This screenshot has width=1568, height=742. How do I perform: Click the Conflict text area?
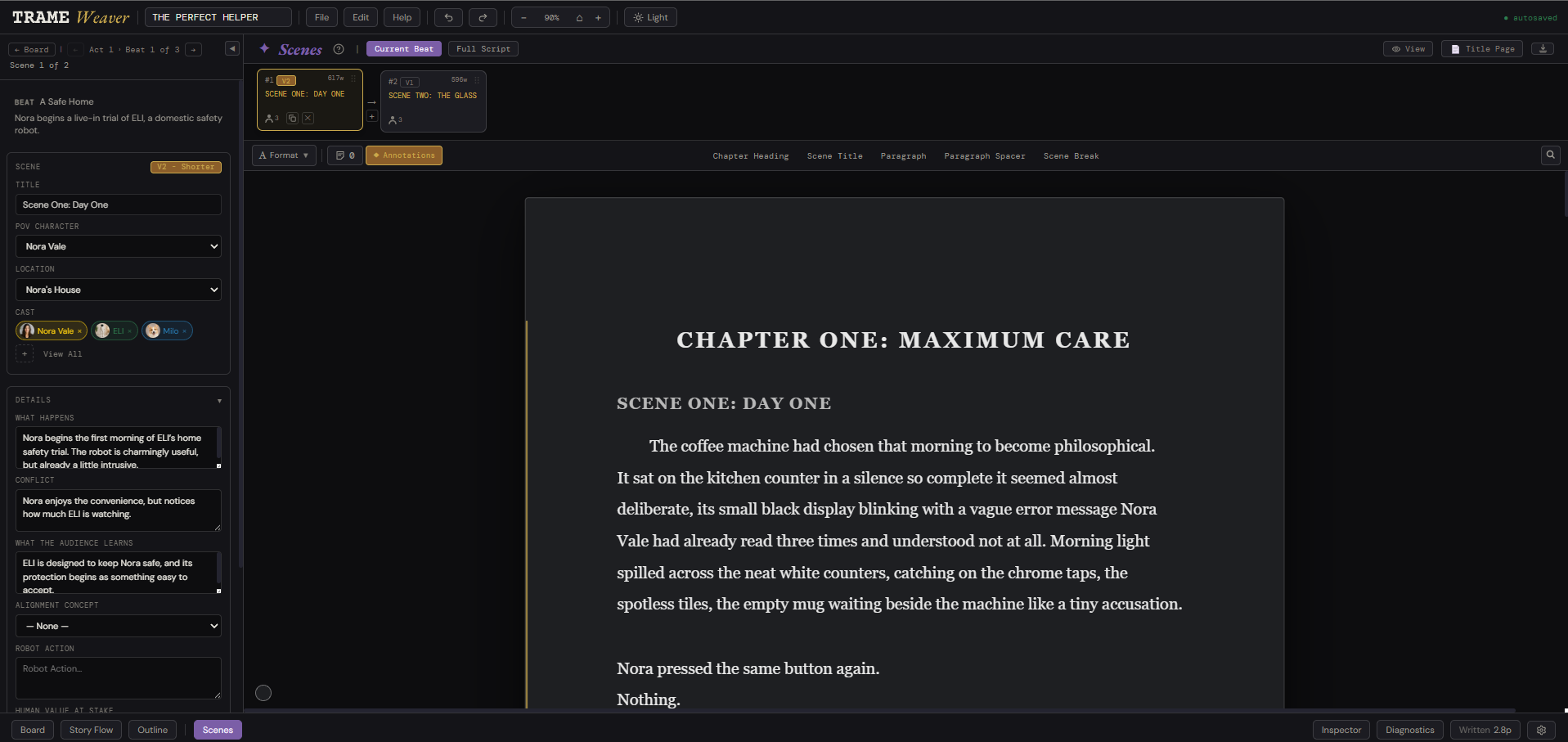(x=119, y=510)
